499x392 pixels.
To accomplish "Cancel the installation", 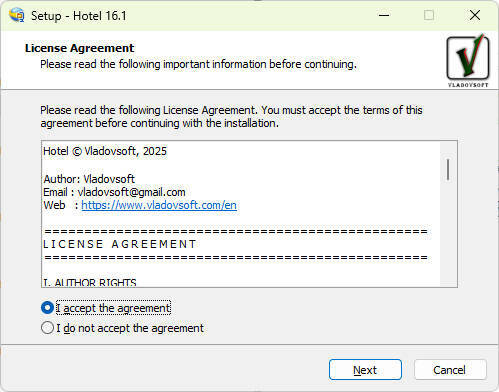I will (450, 369).
